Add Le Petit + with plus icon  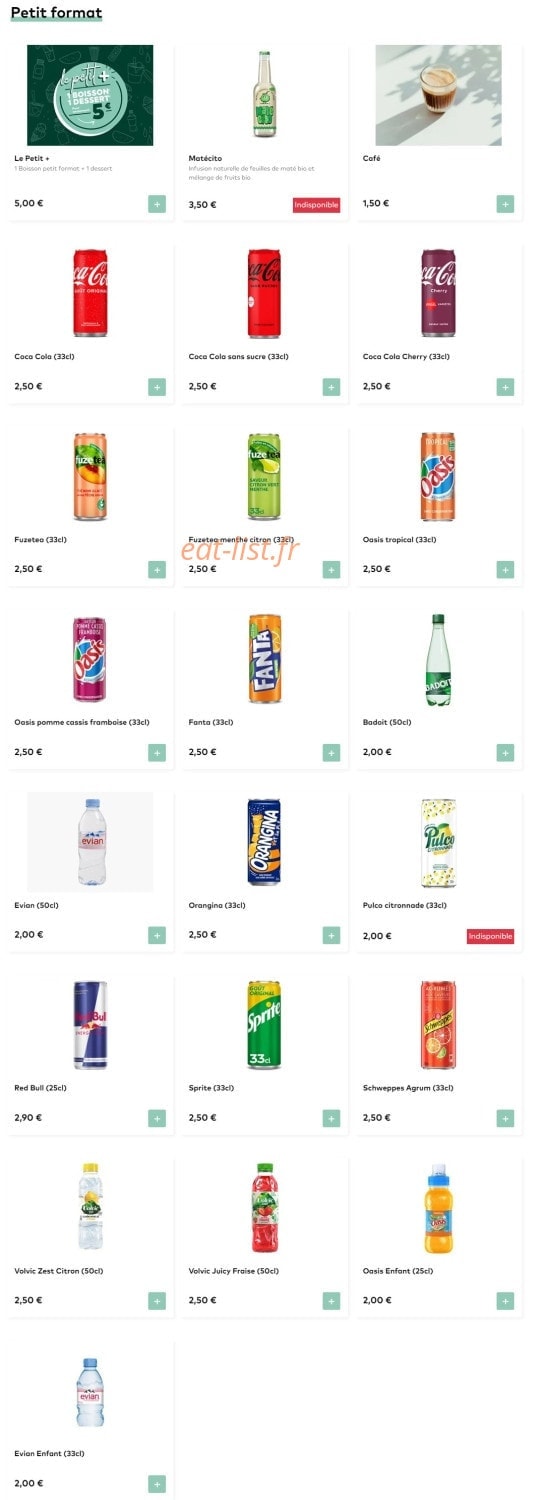pyautogui.click(x=157, y=204)
